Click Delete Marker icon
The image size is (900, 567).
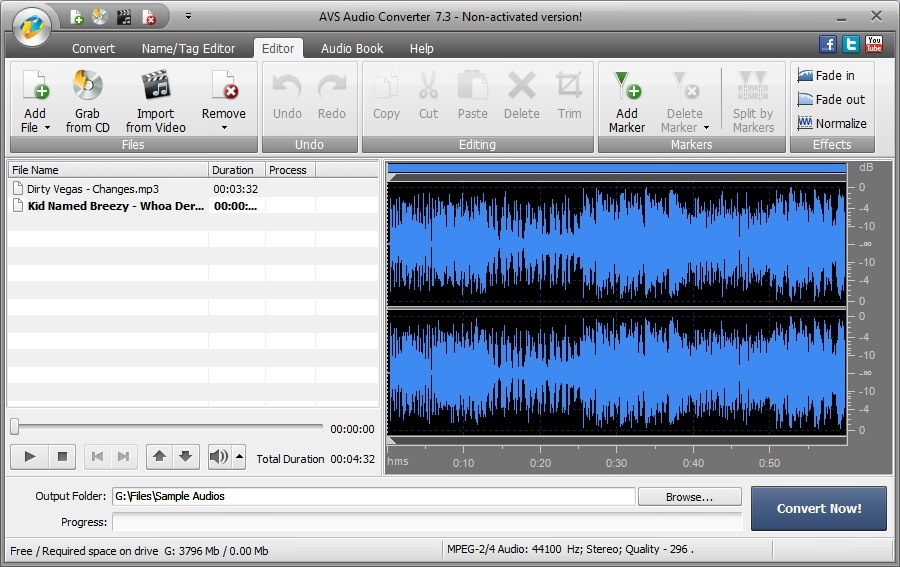tap(684, 86)
